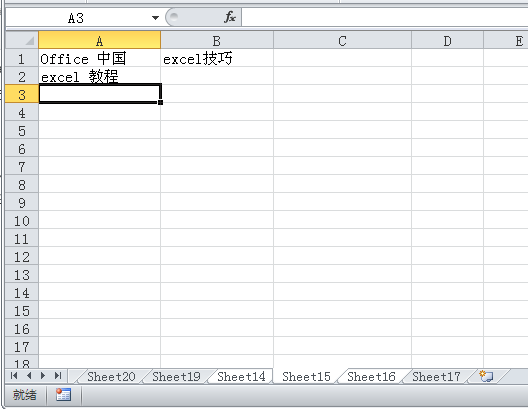This screenshot has height=409, width=528.
Task: Select column A header
Action: click(99, 40)
